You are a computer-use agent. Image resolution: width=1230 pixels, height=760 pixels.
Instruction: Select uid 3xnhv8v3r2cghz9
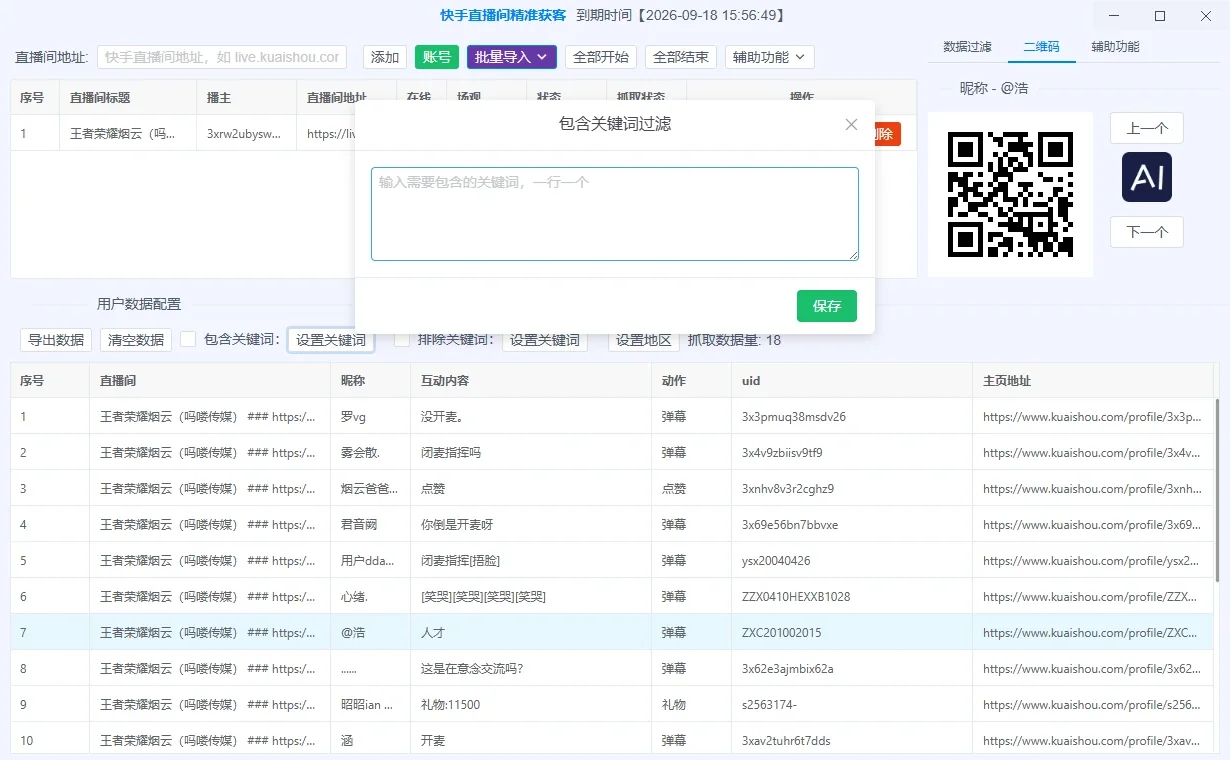(x=851, y=489)
